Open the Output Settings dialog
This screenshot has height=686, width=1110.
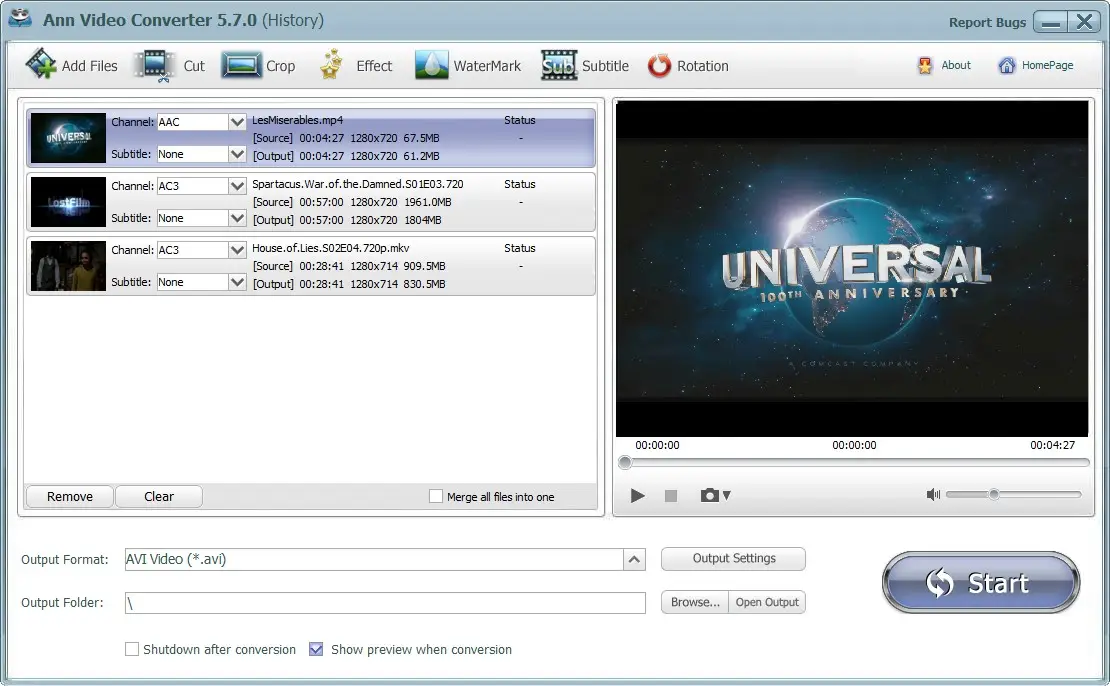coord(733,559)
